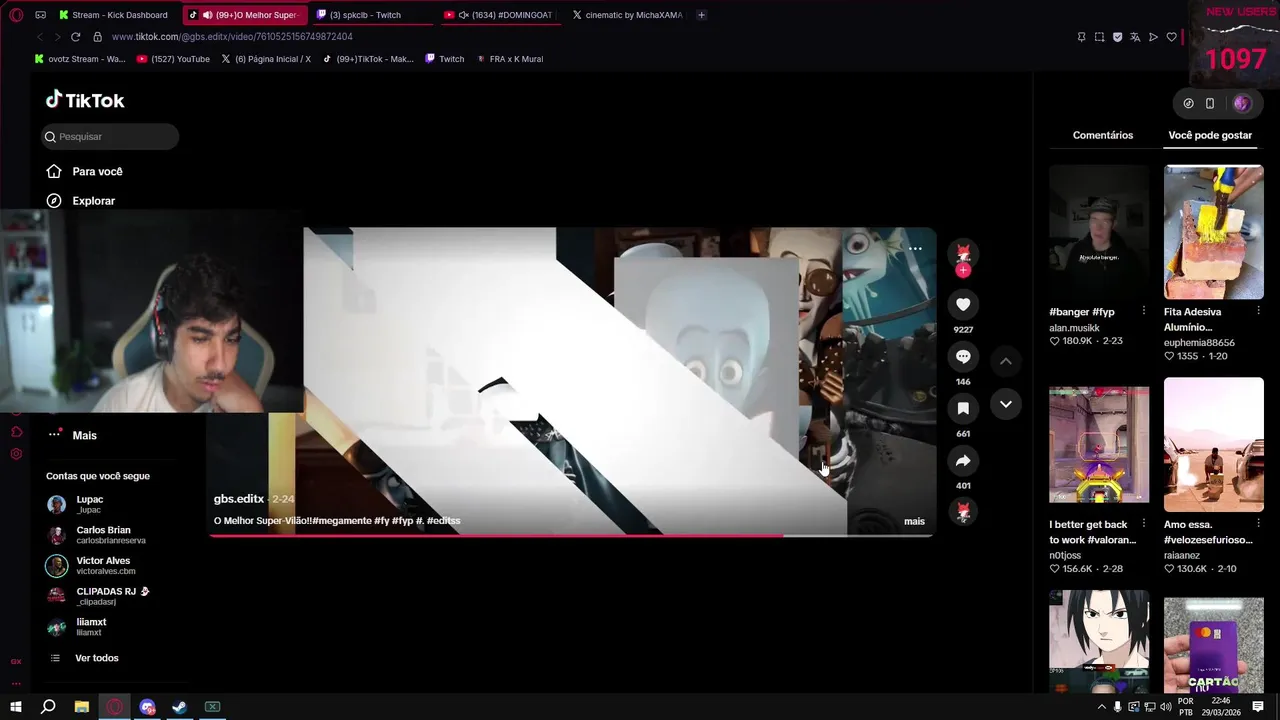The height and width of the screenshot is (720, 1280).
Task: Open ovotz Stream bookmark
Action: point(80,59)
